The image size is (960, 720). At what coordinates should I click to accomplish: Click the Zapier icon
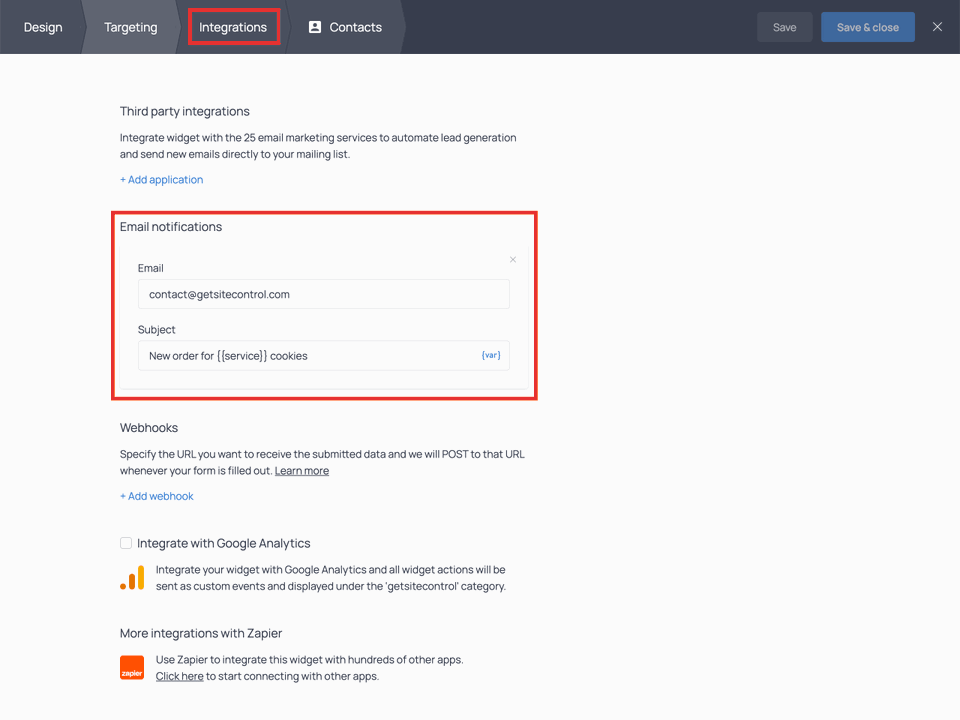click(131, 667)
